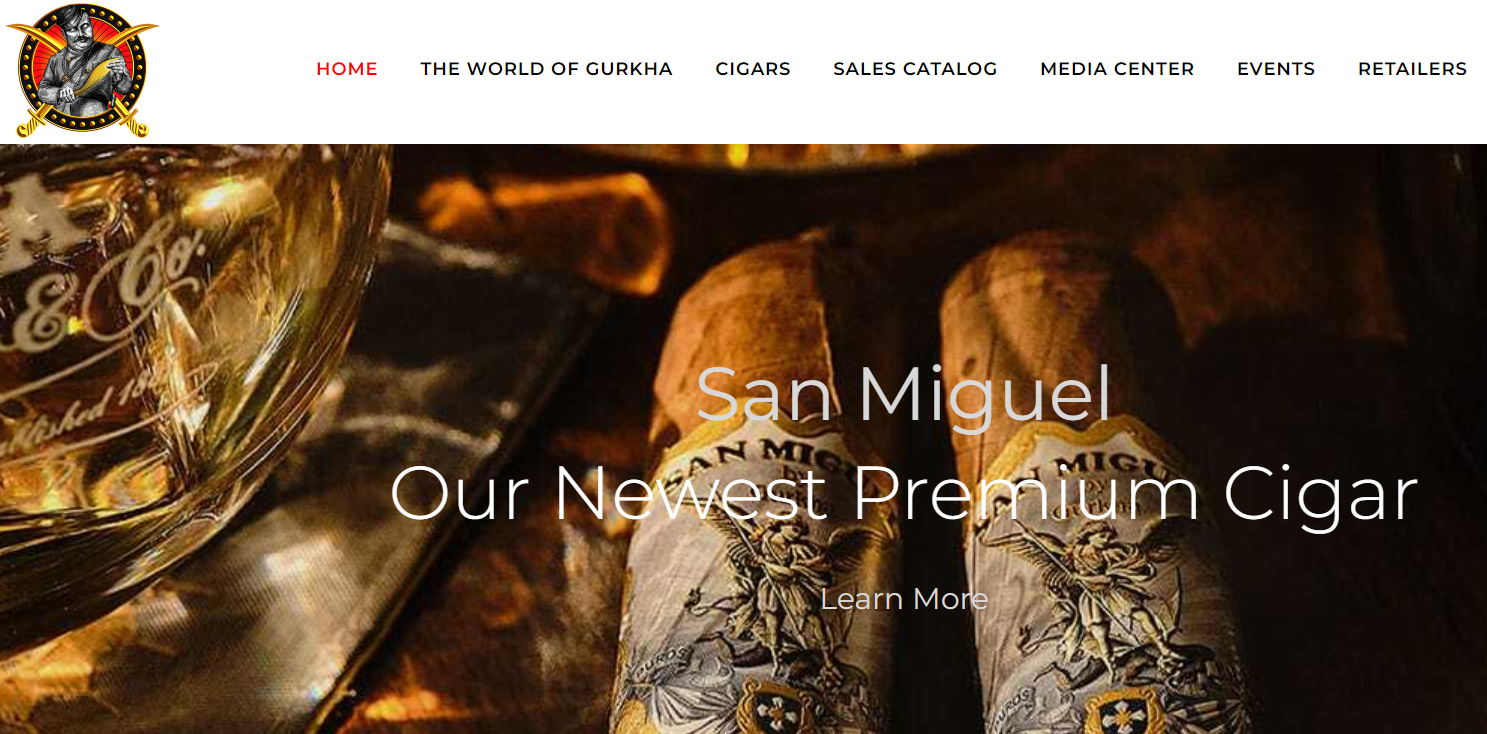Viewport: 1487px width, 734px height.
Task: Open the RETAILERS page
Action: [1412, 69]
